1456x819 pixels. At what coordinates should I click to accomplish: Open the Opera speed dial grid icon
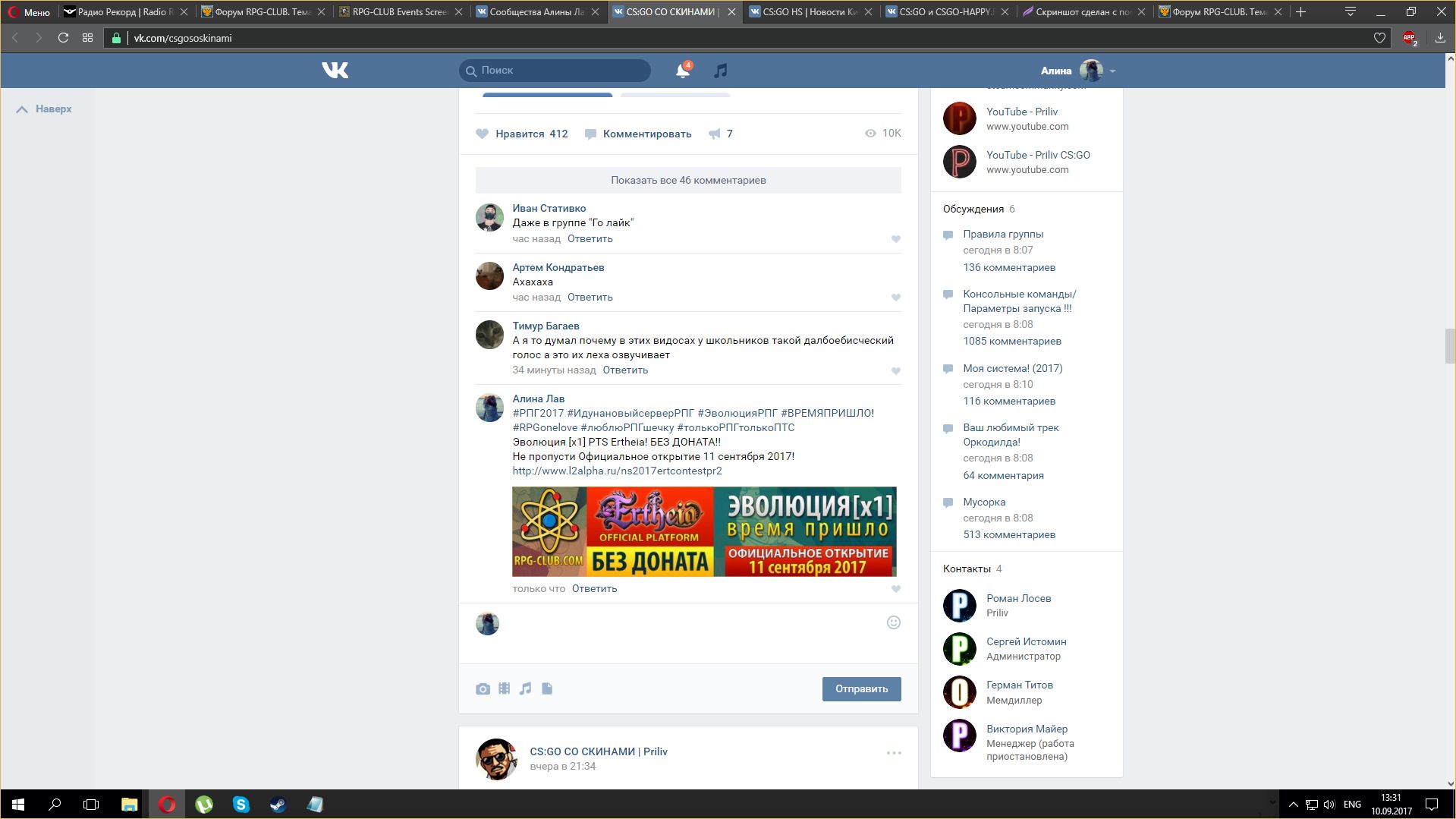coord(88,38)
